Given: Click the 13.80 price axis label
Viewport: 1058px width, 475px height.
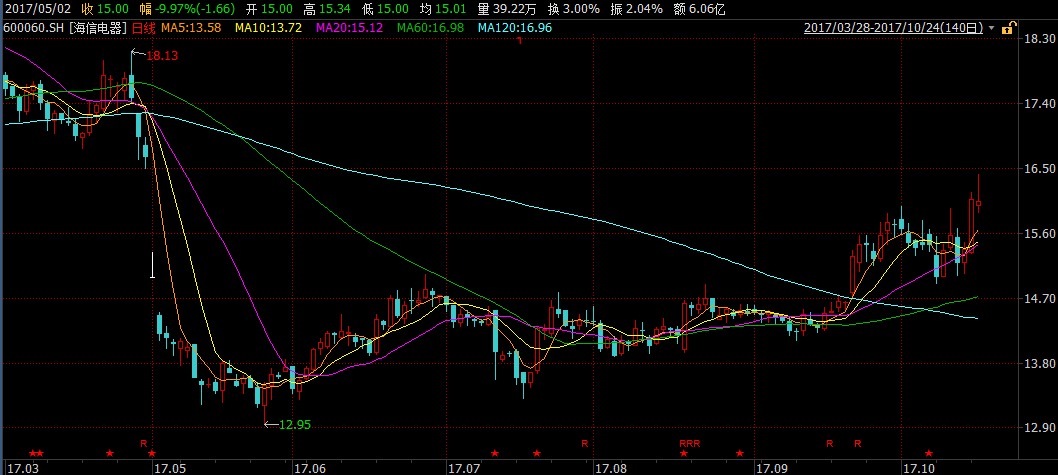Looking at the screenshot, I should click(x=1039, y=363).
